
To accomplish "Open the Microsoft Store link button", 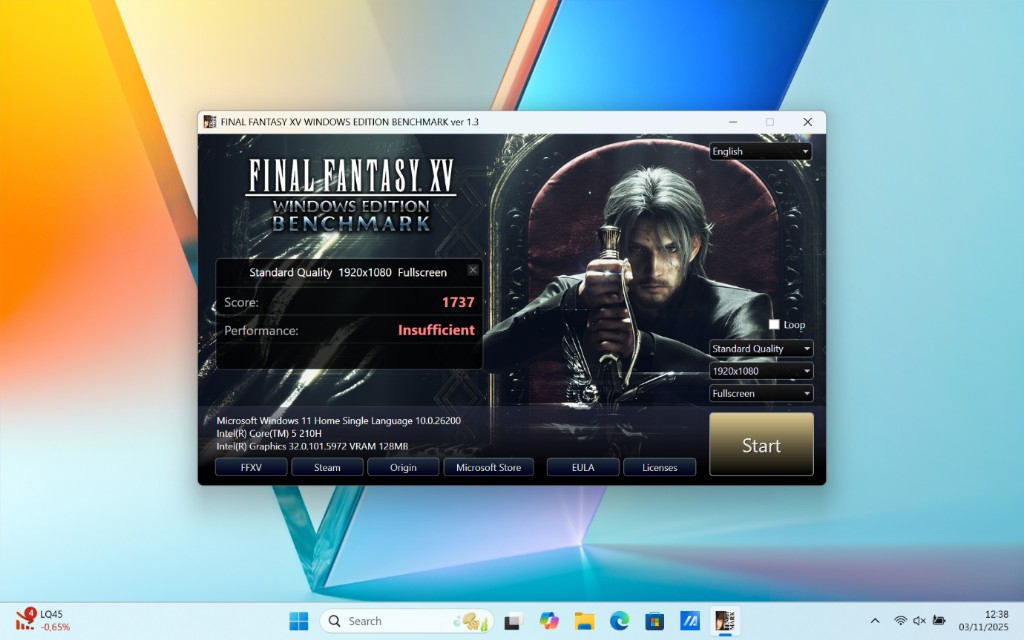I will click(488, 467).
